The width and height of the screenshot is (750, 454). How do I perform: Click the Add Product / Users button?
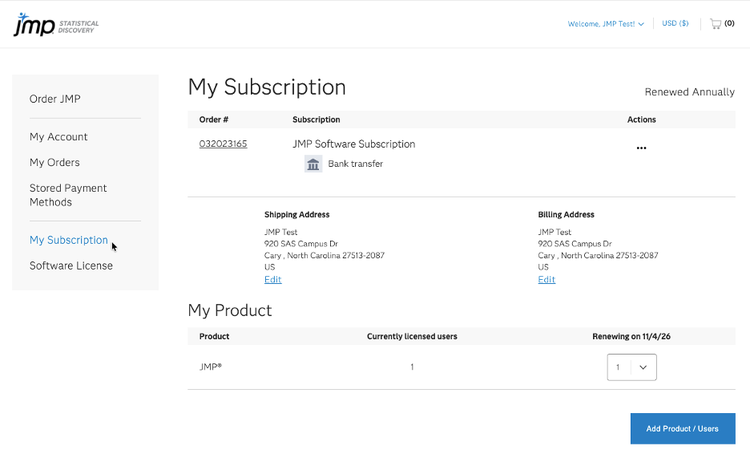(682, 429)
